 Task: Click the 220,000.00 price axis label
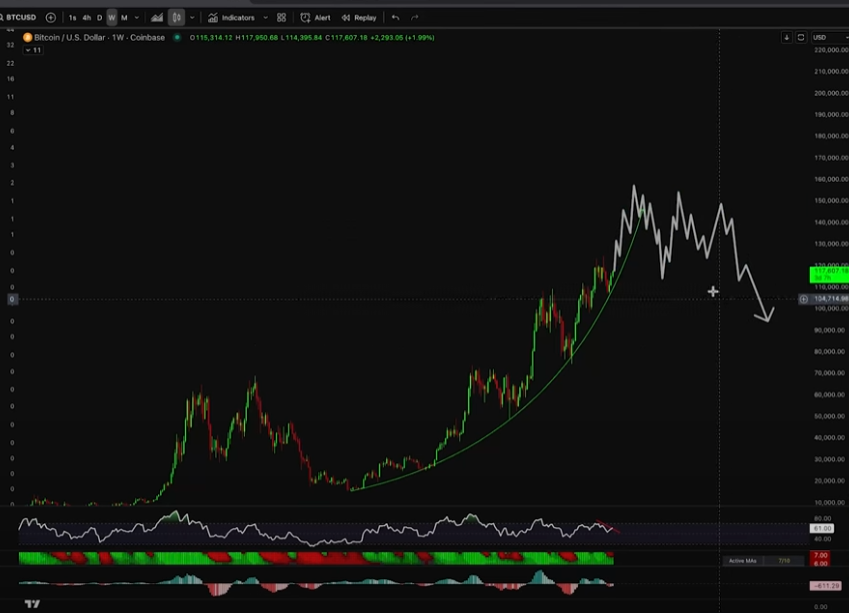(831, 50)
